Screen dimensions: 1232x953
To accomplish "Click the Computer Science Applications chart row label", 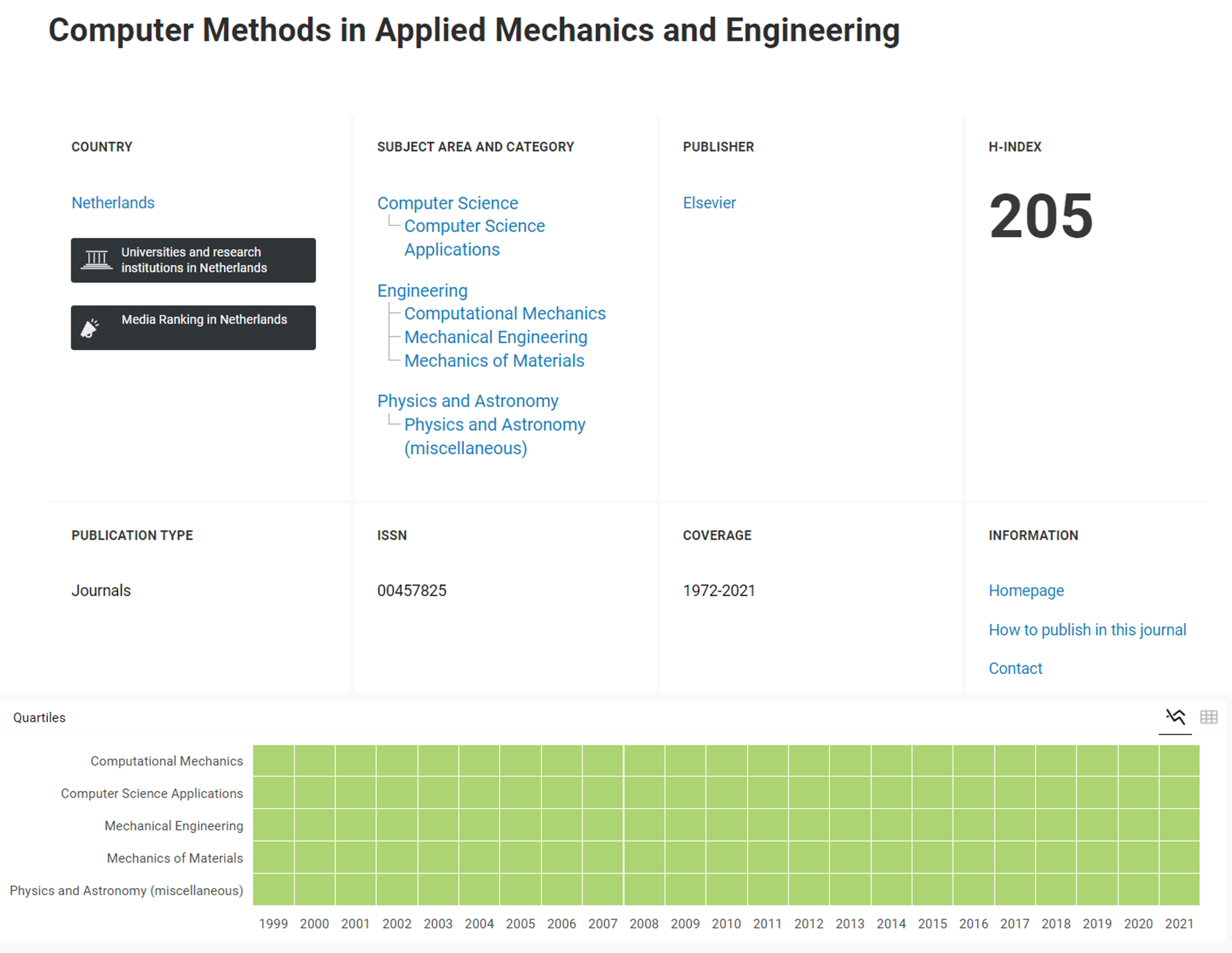I will 152,793.
